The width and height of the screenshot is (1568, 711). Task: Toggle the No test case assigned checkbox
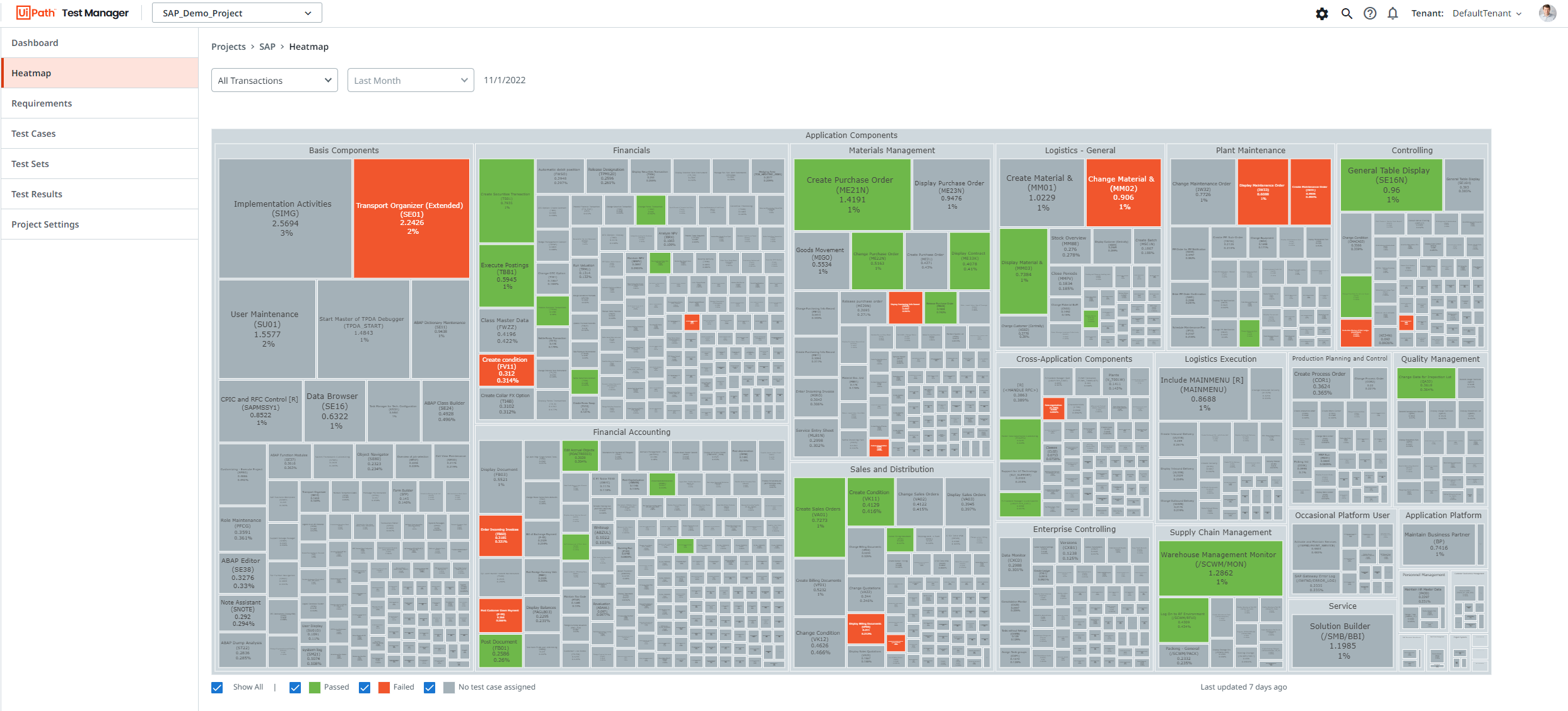tap(430, 688)
